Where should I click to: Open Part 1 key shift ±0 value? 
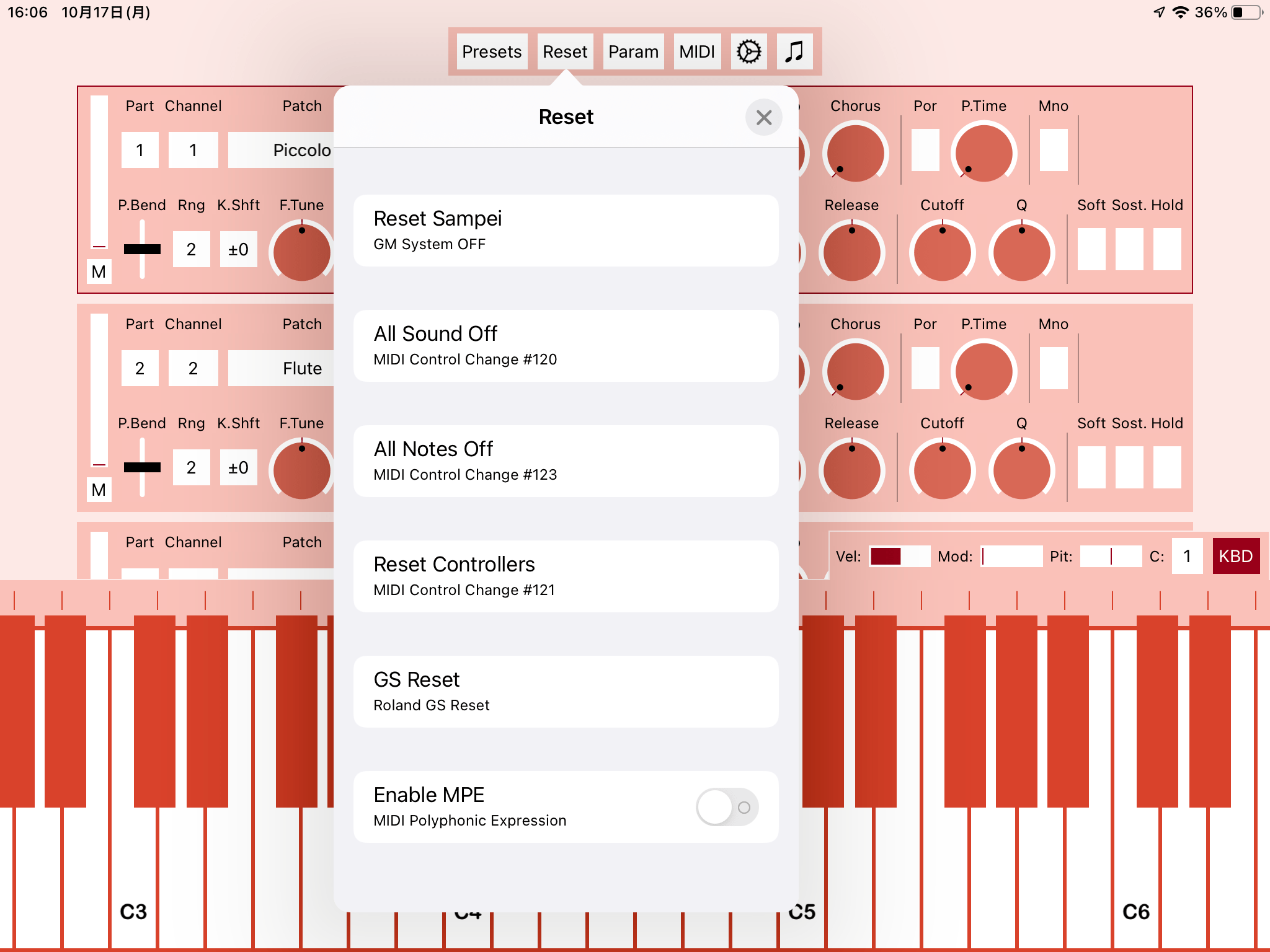tap(238, 249)
